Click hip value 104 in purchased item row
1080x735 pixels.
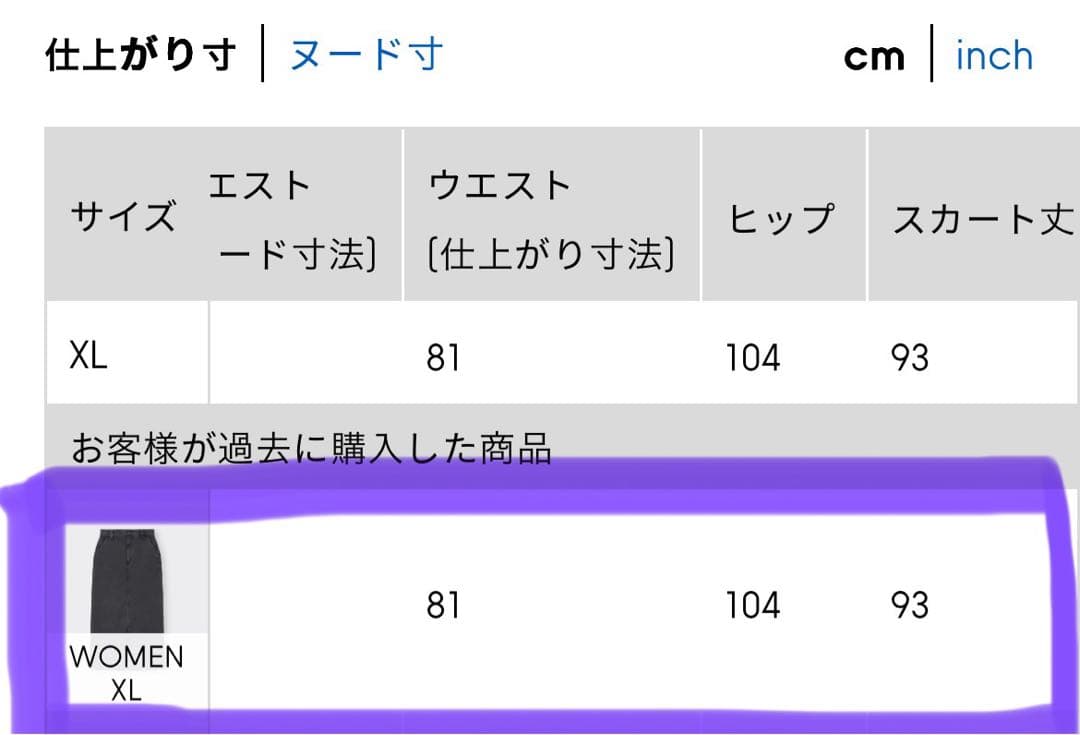pos(752,605)
